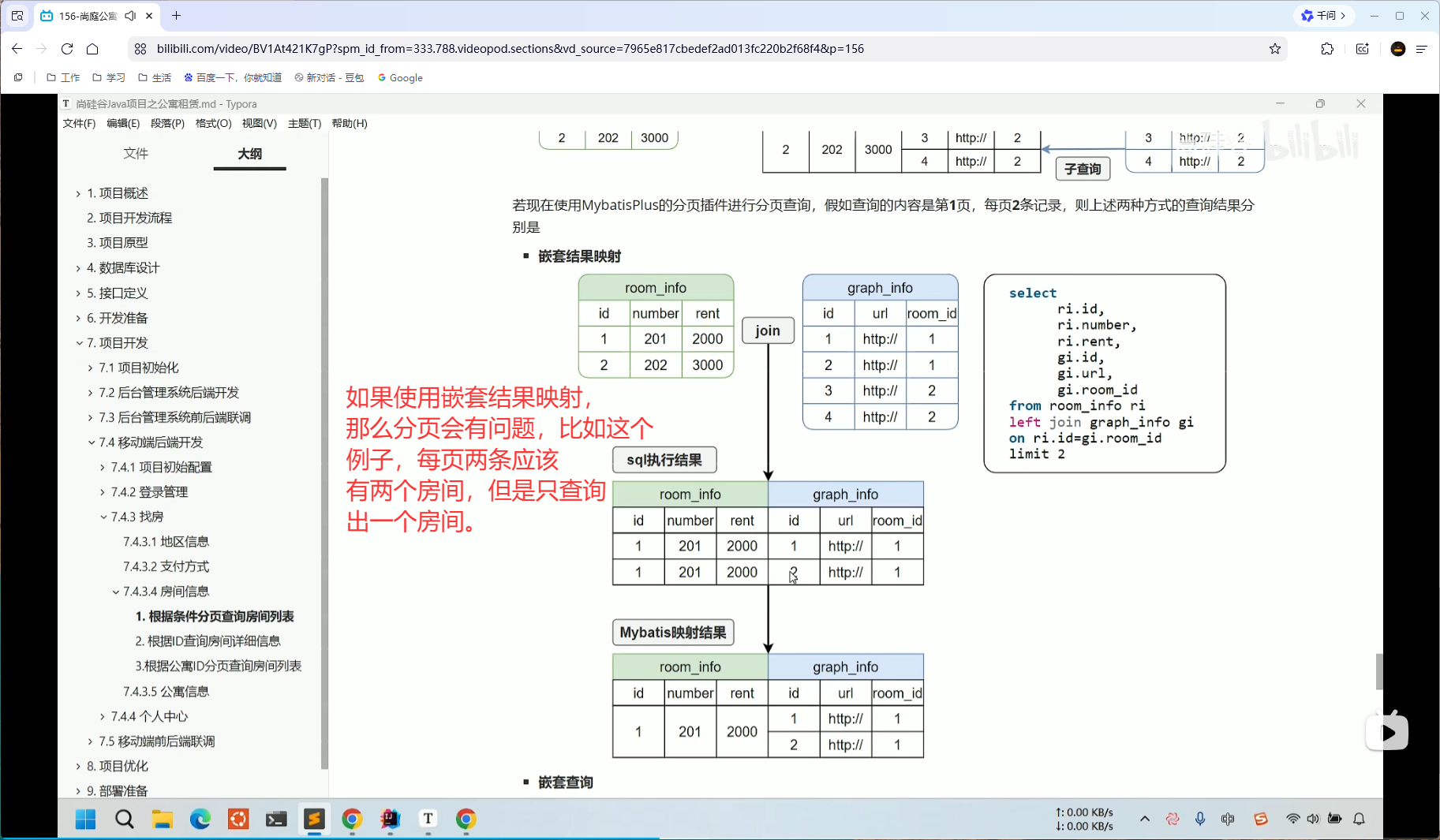Expand outline item 1. 项目概述
Viewport: 1440px width, 840px height.
coord(78,193)
